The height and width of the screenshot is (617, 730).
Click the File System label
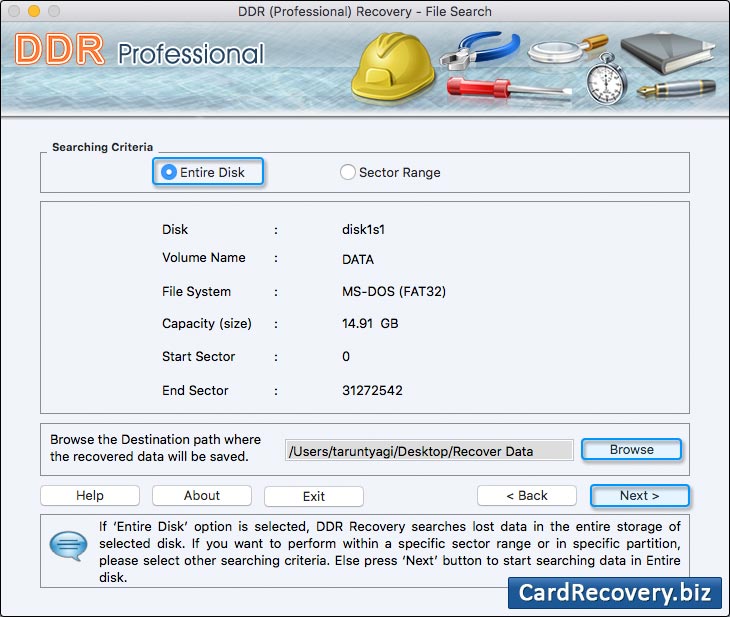[x=196, y=292]
